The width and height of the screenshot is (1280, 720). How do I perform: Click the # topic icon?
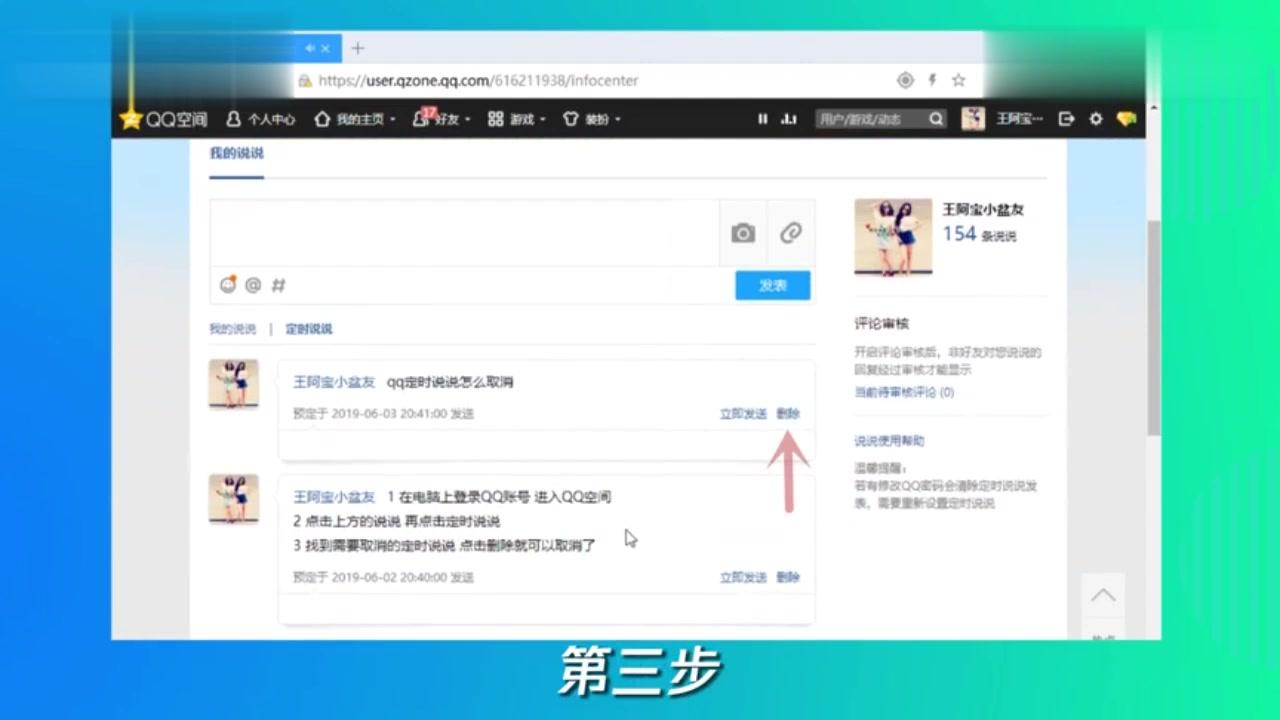[278, 285]
